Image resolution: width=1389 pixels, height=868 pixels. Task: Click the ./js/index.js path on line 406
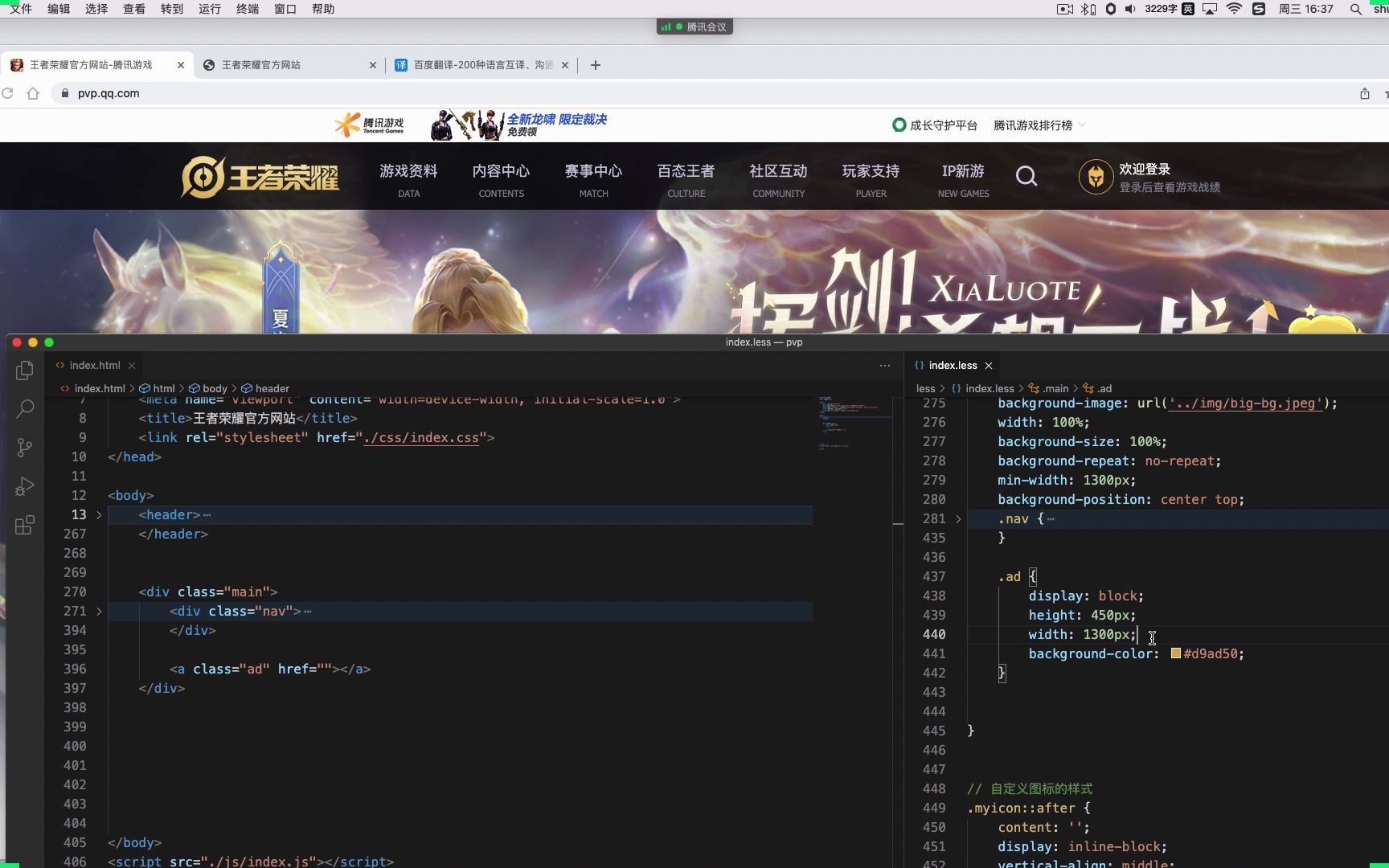259,861
